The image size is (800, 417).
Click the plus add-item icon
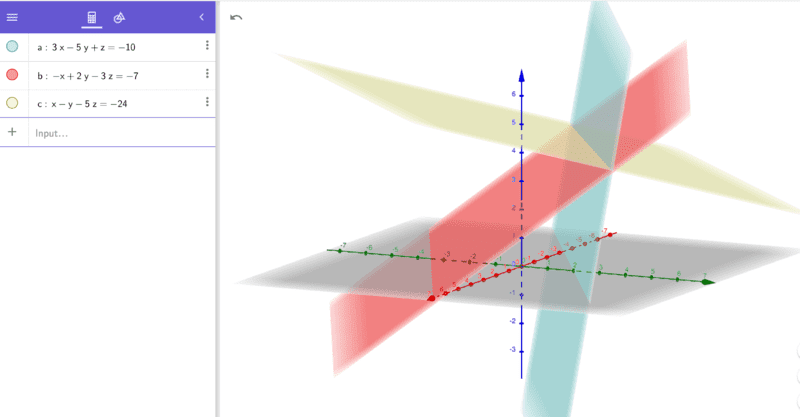[12, 132]
